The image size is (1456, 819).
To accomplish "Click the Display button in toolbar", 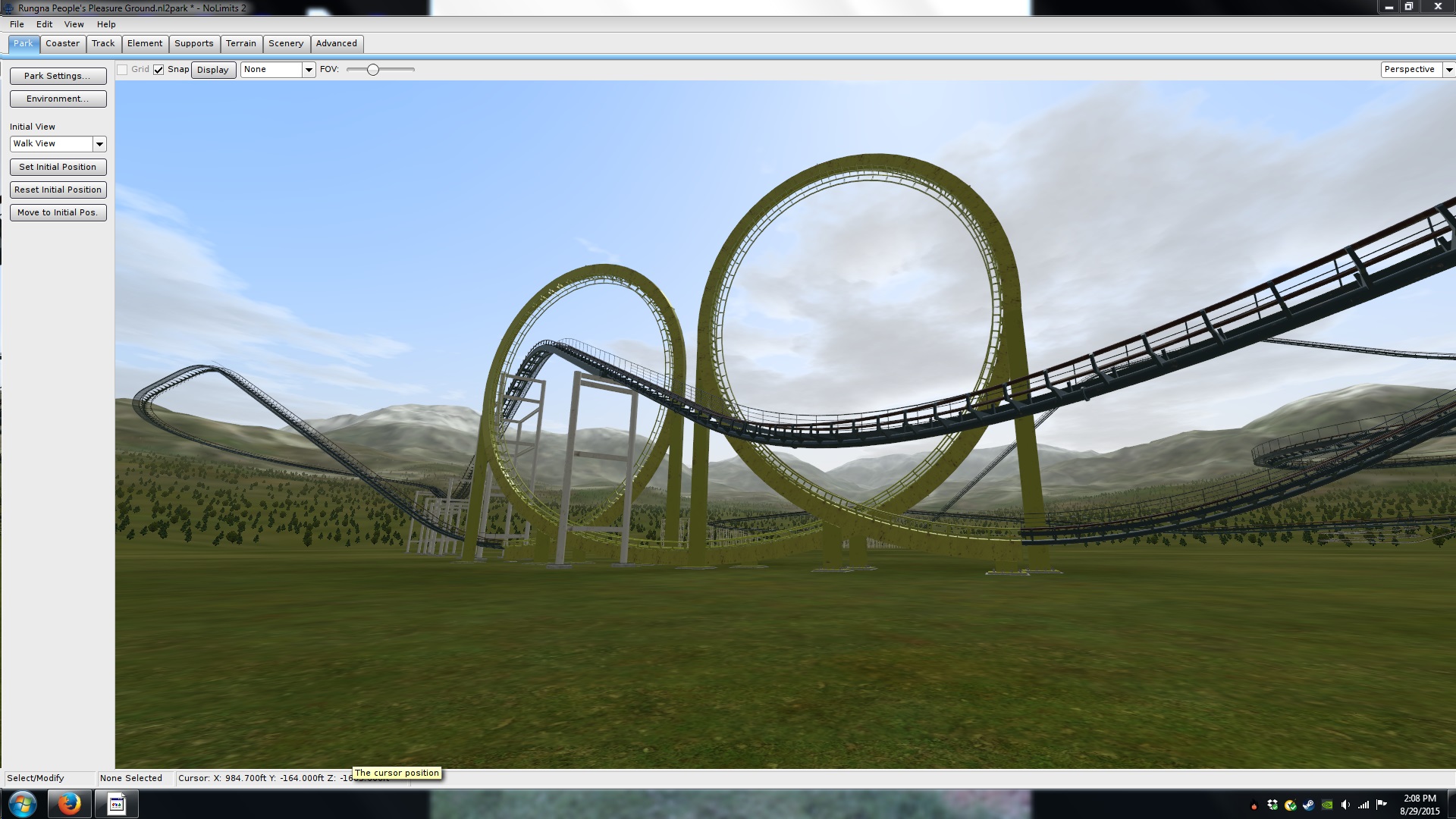I will pyautogui.click(x=213, y=70).
